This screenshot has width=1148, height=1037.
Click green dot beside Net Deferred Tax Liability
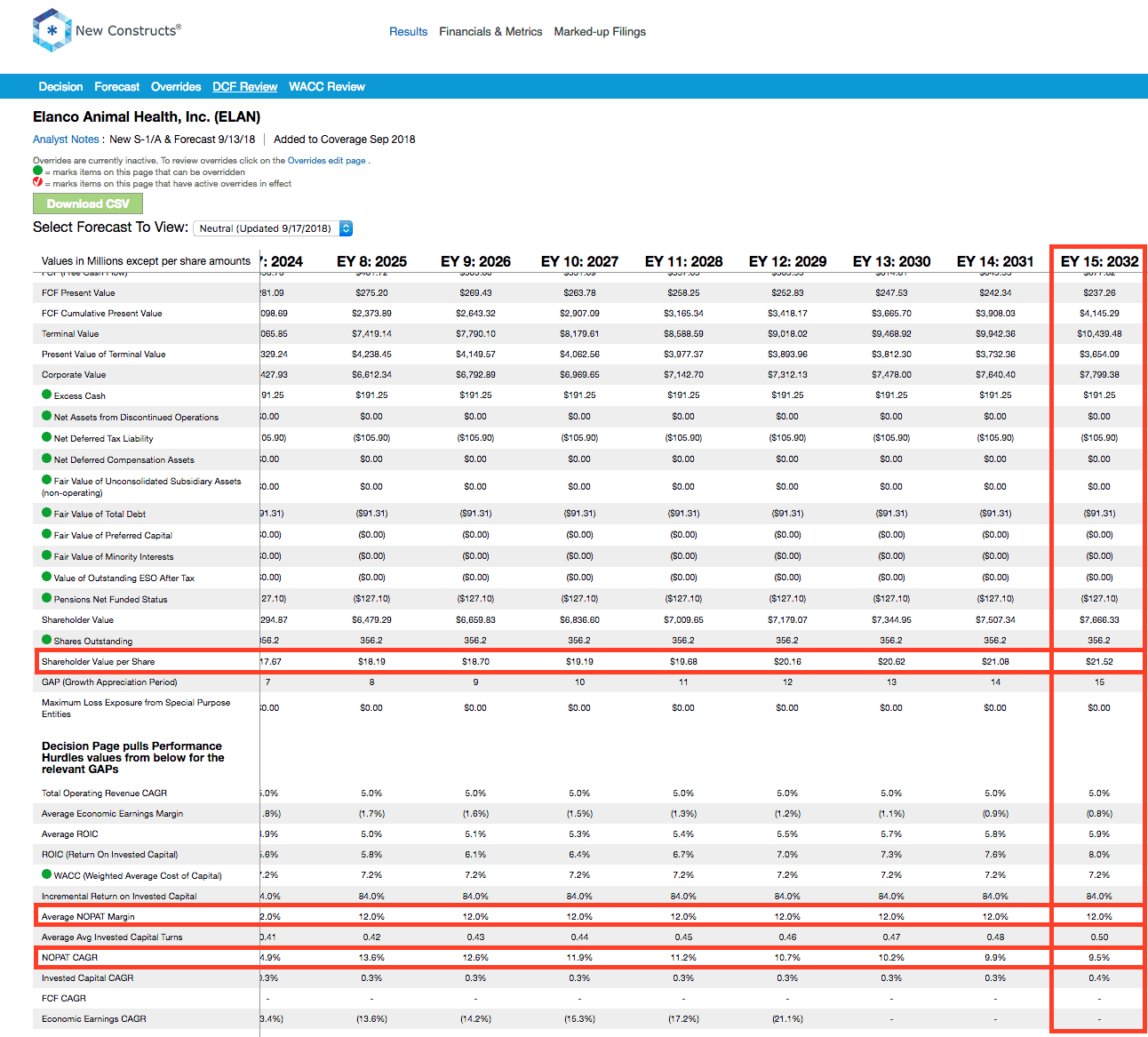(x=47, y=437)
